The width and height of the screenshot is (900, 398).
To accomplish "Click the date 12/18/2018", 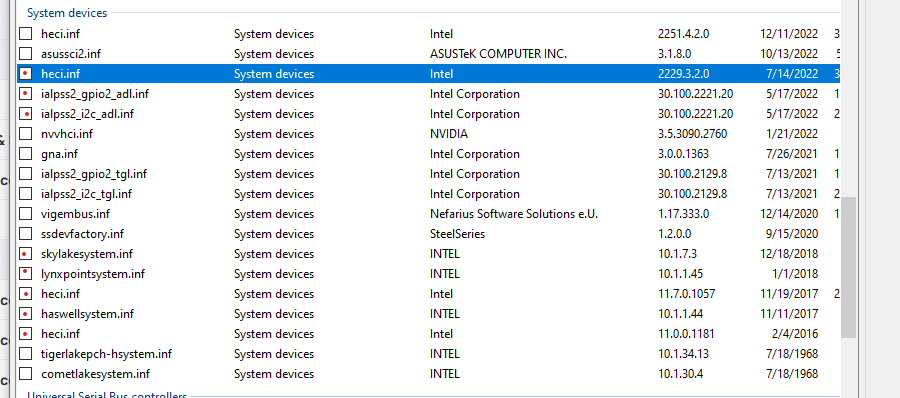I will click(788, 254).
